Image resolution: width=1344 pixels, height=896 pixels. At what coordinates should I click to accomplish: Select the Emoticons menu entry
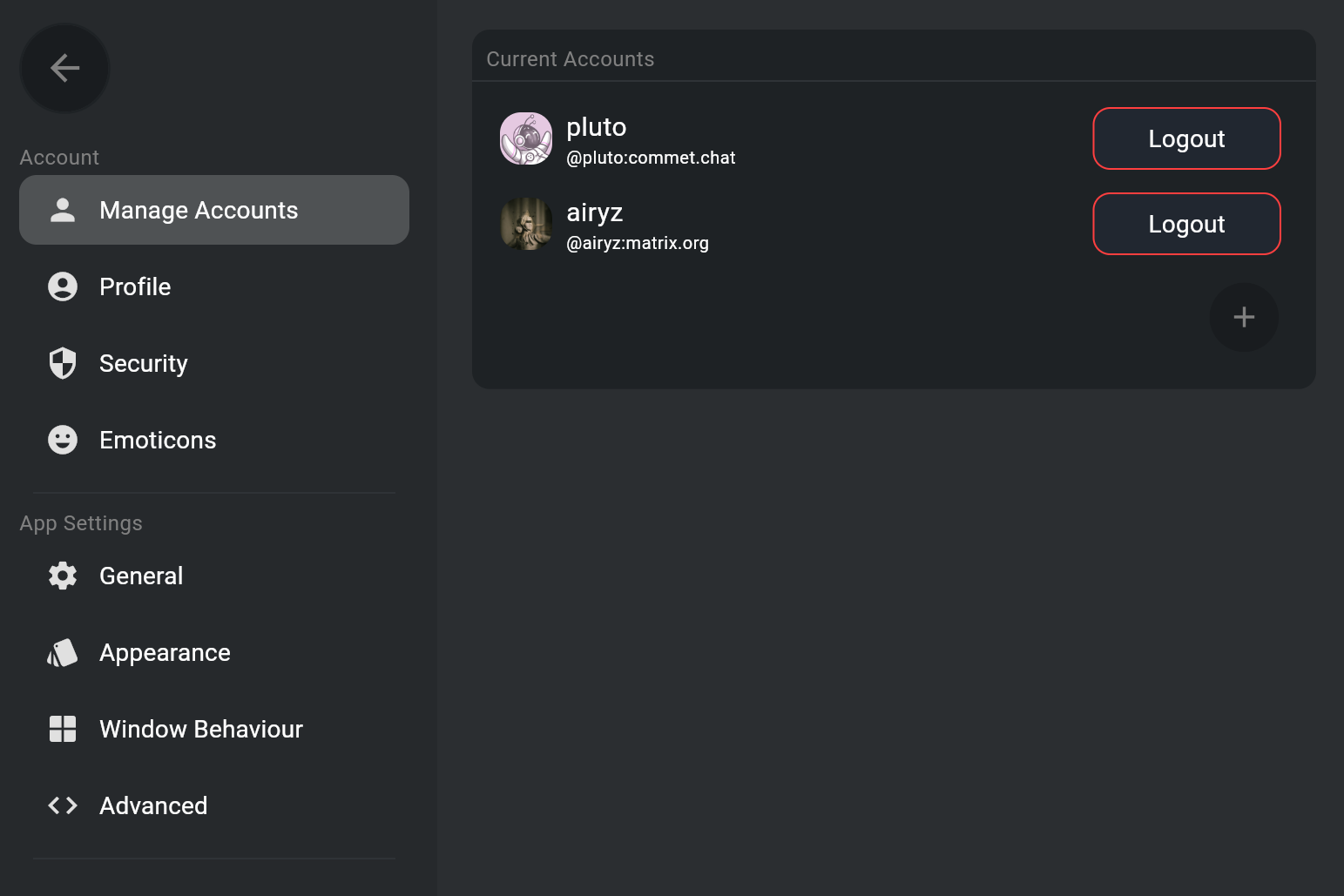(x=158, y=440)
